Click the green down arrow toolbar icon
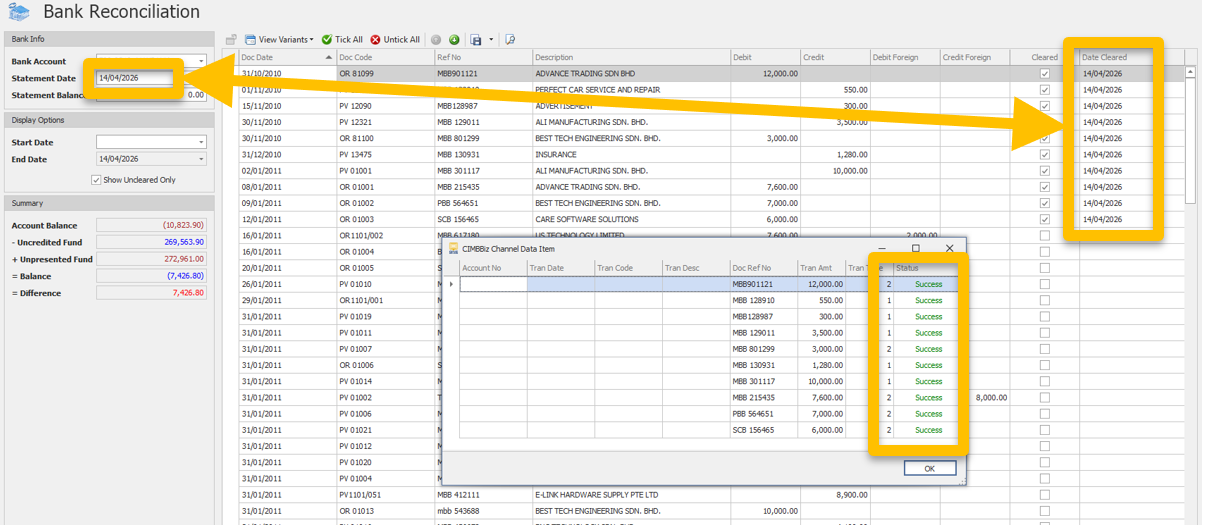Image resolution: width=1206 pixels, height=531 pixels. [454, 40]
